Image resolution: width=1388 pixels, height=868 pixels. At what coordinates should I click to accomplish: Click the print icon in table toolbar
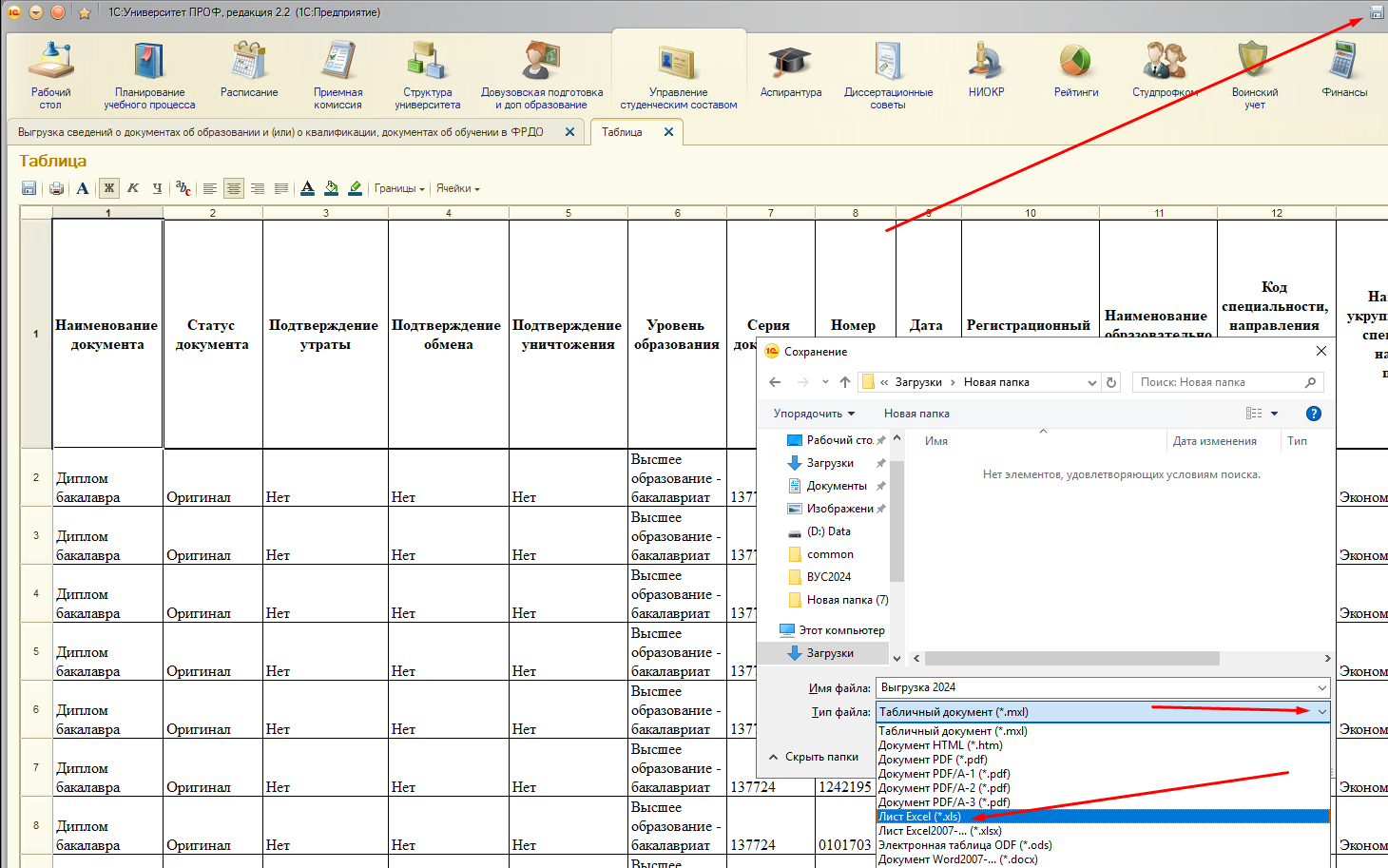tap(57, 188)
